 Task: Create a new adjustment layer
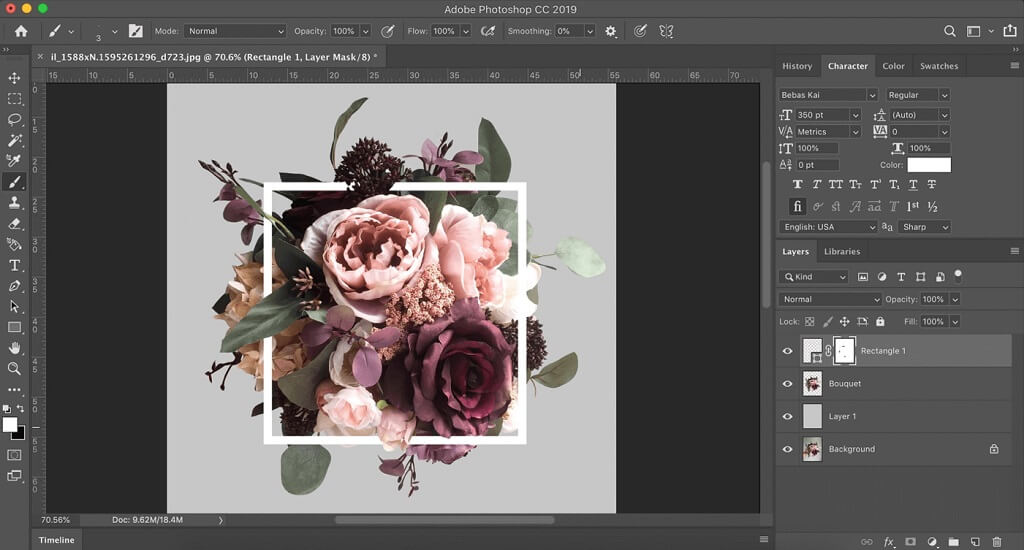click(x=932, y=542)
